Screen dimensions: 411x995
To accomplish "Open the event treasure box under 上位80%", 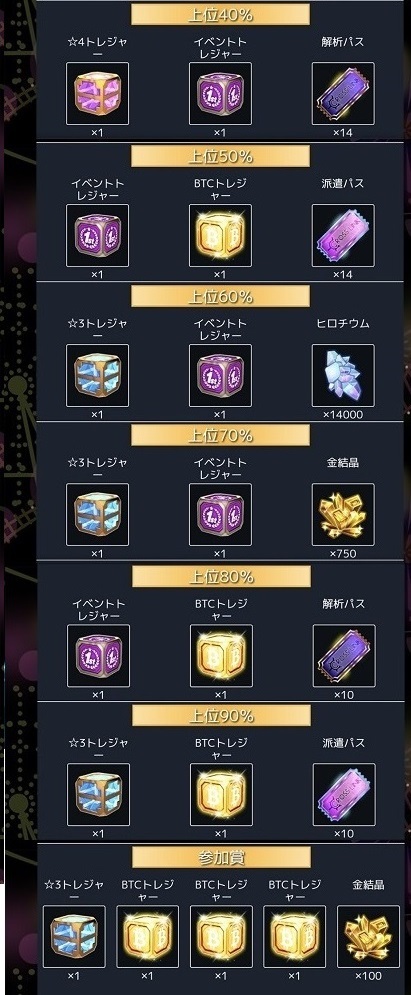I will click(x=98, y=656).
